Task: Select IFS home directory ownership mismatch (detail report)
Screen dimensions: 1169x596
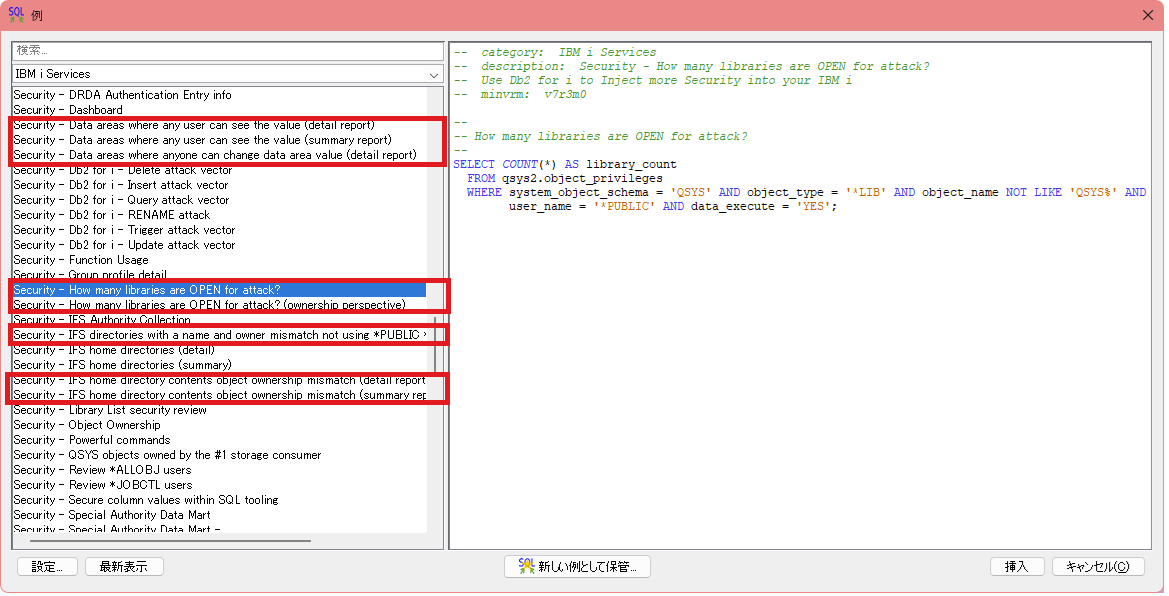Action: [219, 380]
